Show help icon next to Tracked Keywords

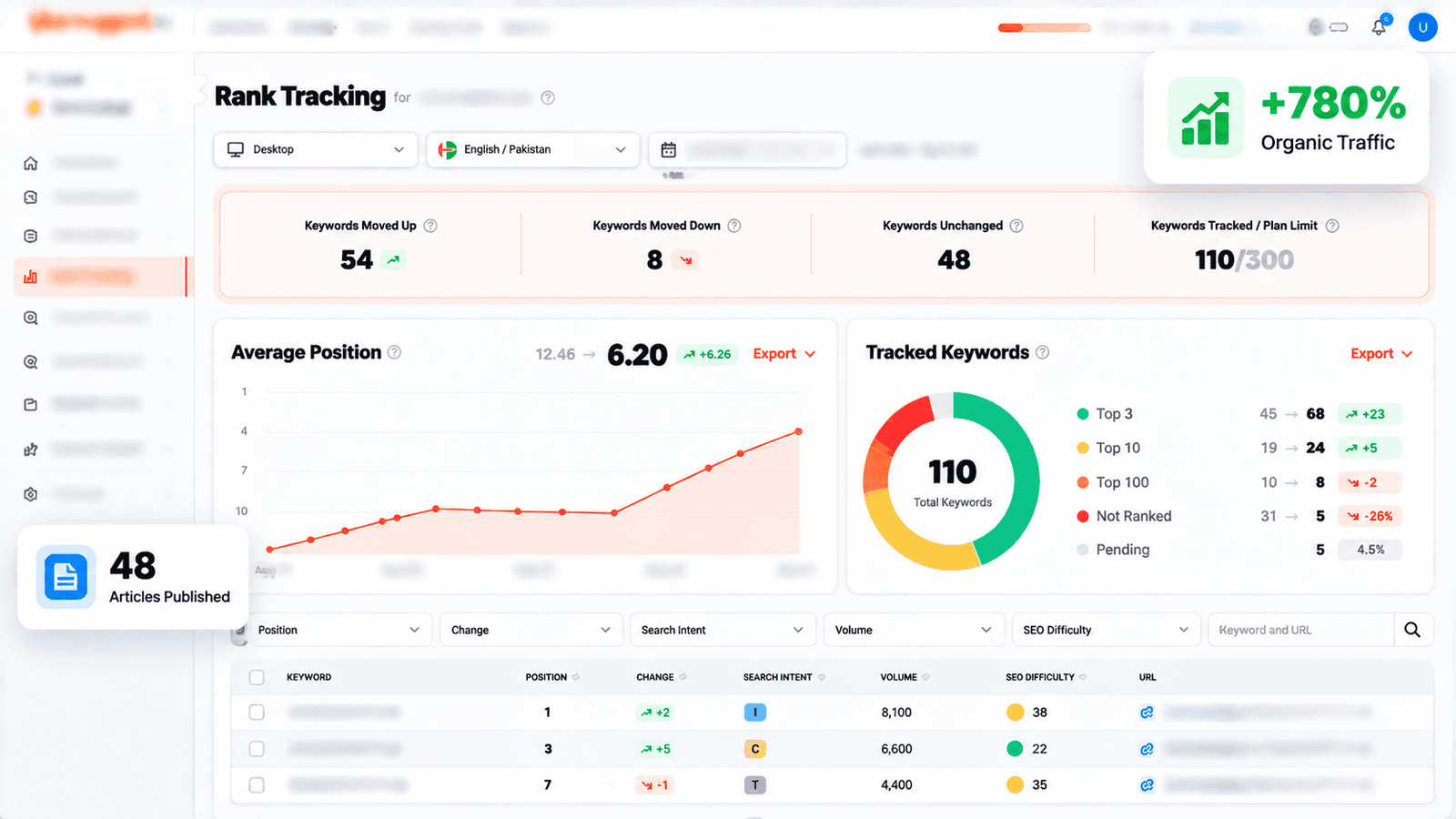pyautogui.click(x=1043, y=352)
